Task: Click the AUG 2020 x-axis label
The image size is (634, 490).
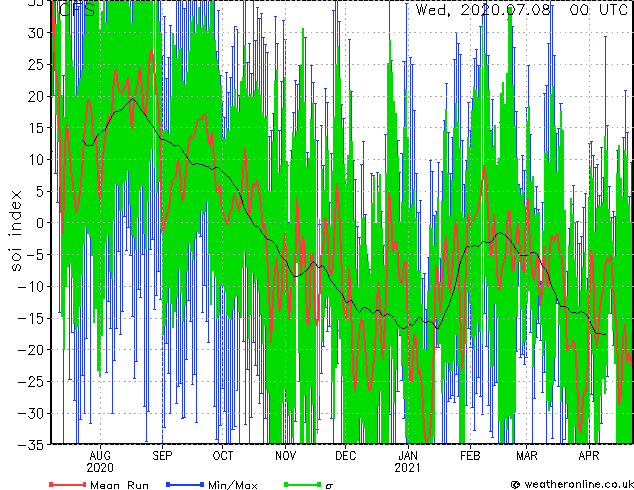Action: 100,462
